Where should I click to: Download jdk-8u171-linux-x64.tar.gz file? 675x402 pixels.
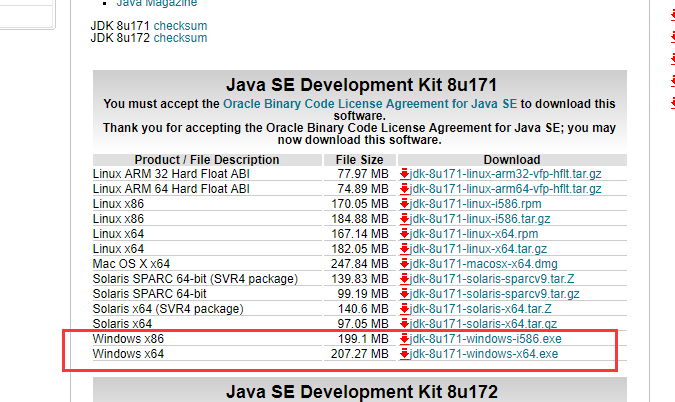coord(478,249)
